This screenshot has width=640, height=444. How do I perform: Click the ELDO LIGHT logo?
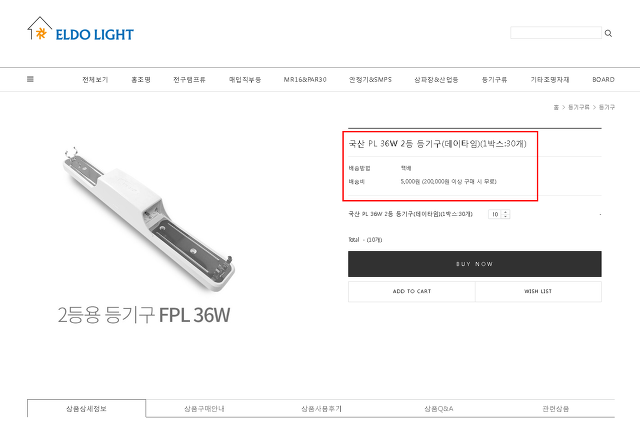[80, 29]
